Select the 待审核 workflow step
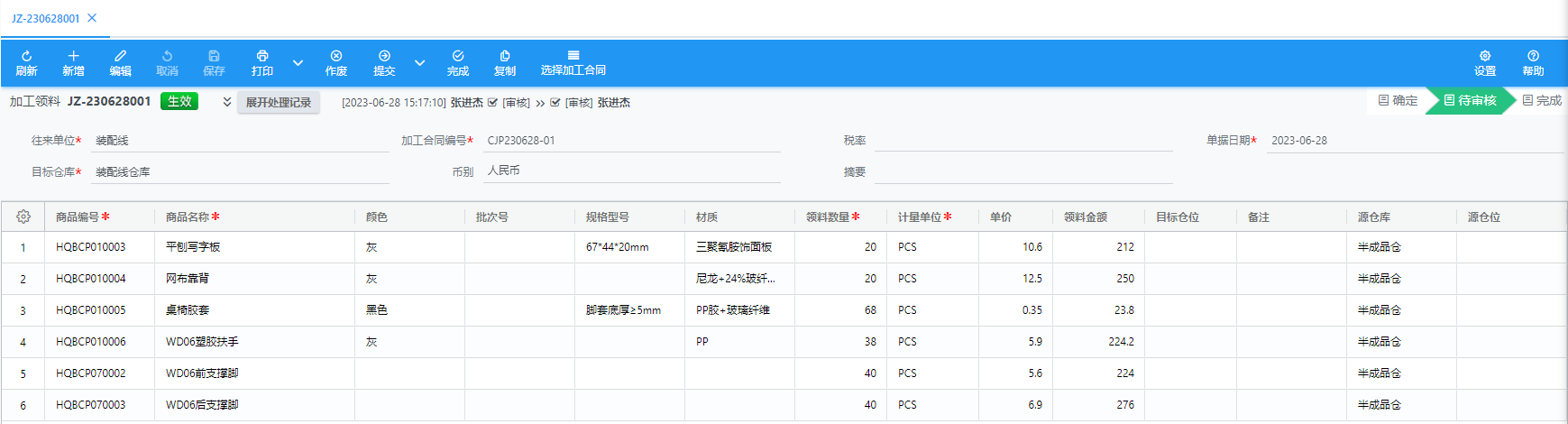Viewport: 1568px width, 424px height. [x=1470, y=100]
